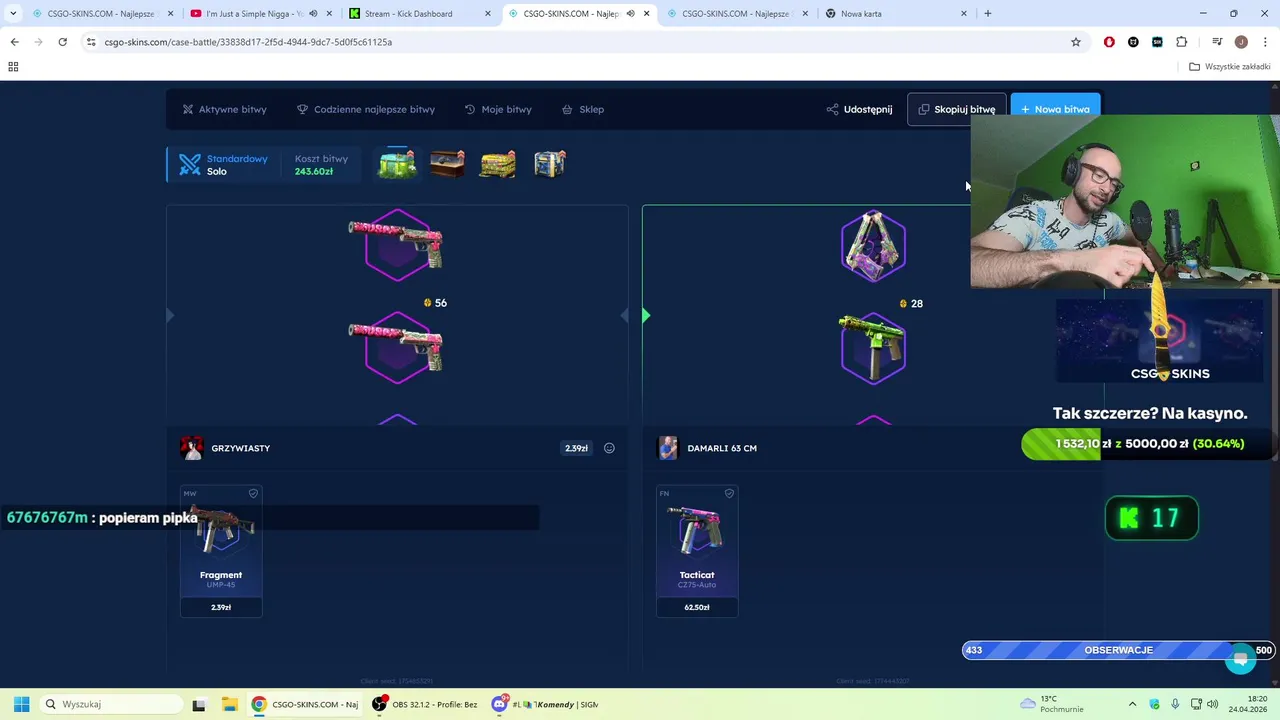Switch to Stream - Kick Dashboard tab
The image size is (1280, 720).
point(420,14)
